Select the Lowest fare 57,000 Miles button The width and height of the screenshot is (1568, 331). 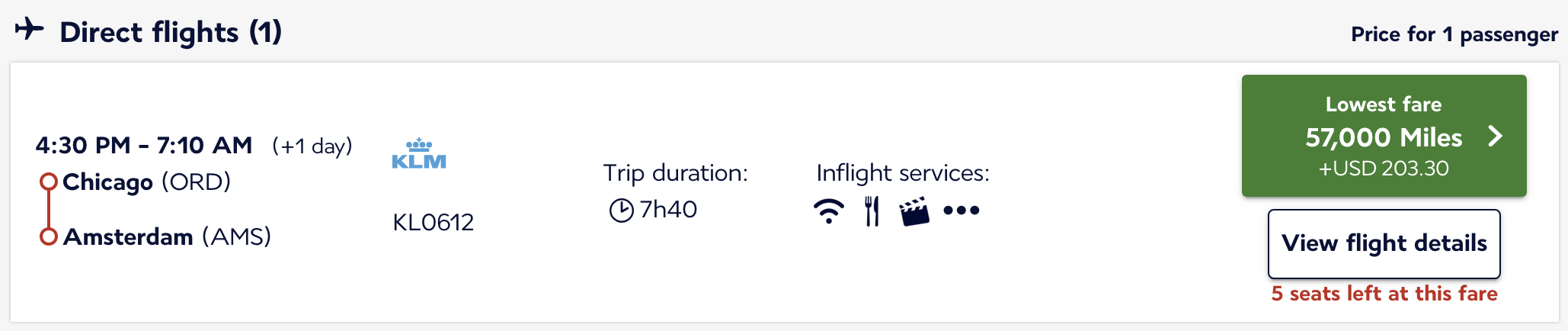1383,136
